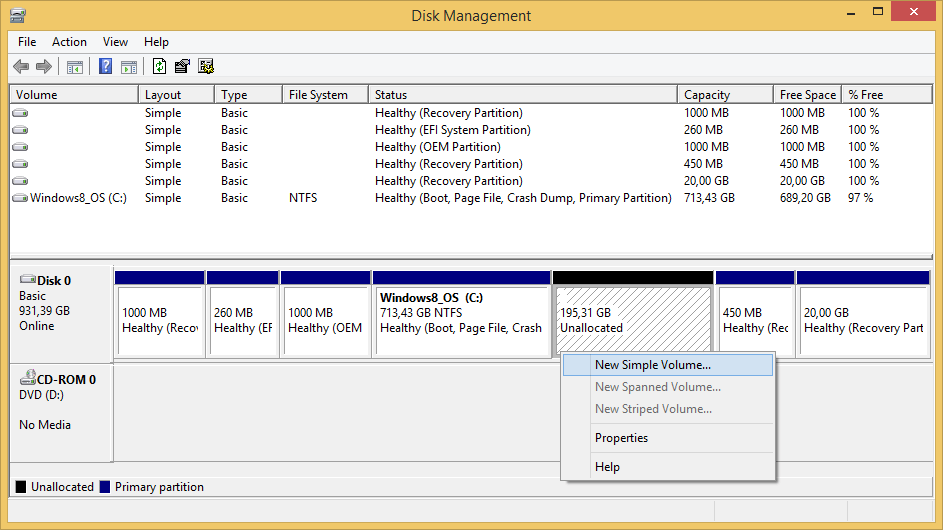Click the blue Help question mark icon
The width and height of the screenshot is (943, 530).
pos(105,67)
